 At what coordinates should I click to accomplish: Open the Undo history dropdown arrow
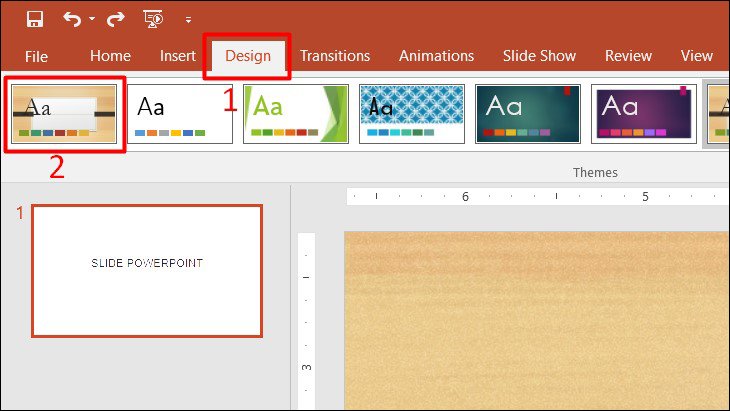(92, 19)
